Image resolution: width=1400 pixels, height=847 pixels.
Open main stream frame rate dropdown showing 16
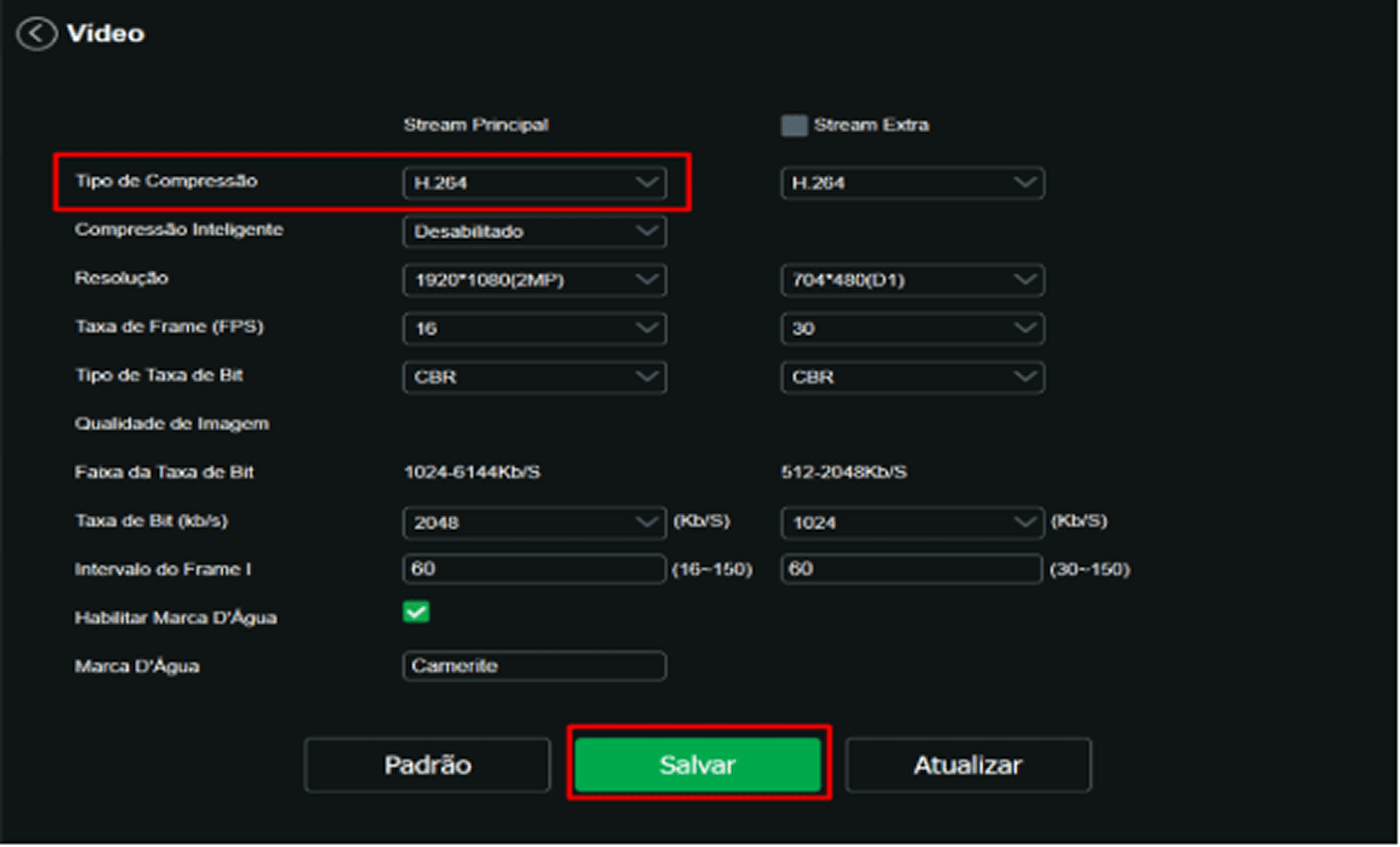click(534, 329)
